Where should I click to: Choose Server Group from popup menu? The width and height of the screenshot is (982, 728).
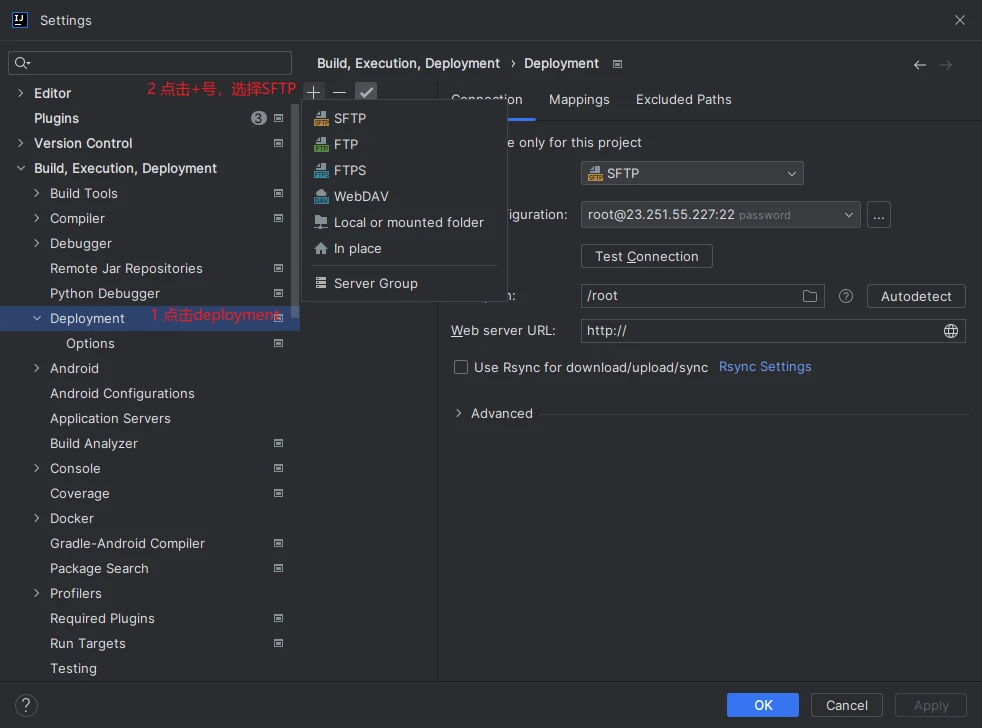click(x=404, y=283)
